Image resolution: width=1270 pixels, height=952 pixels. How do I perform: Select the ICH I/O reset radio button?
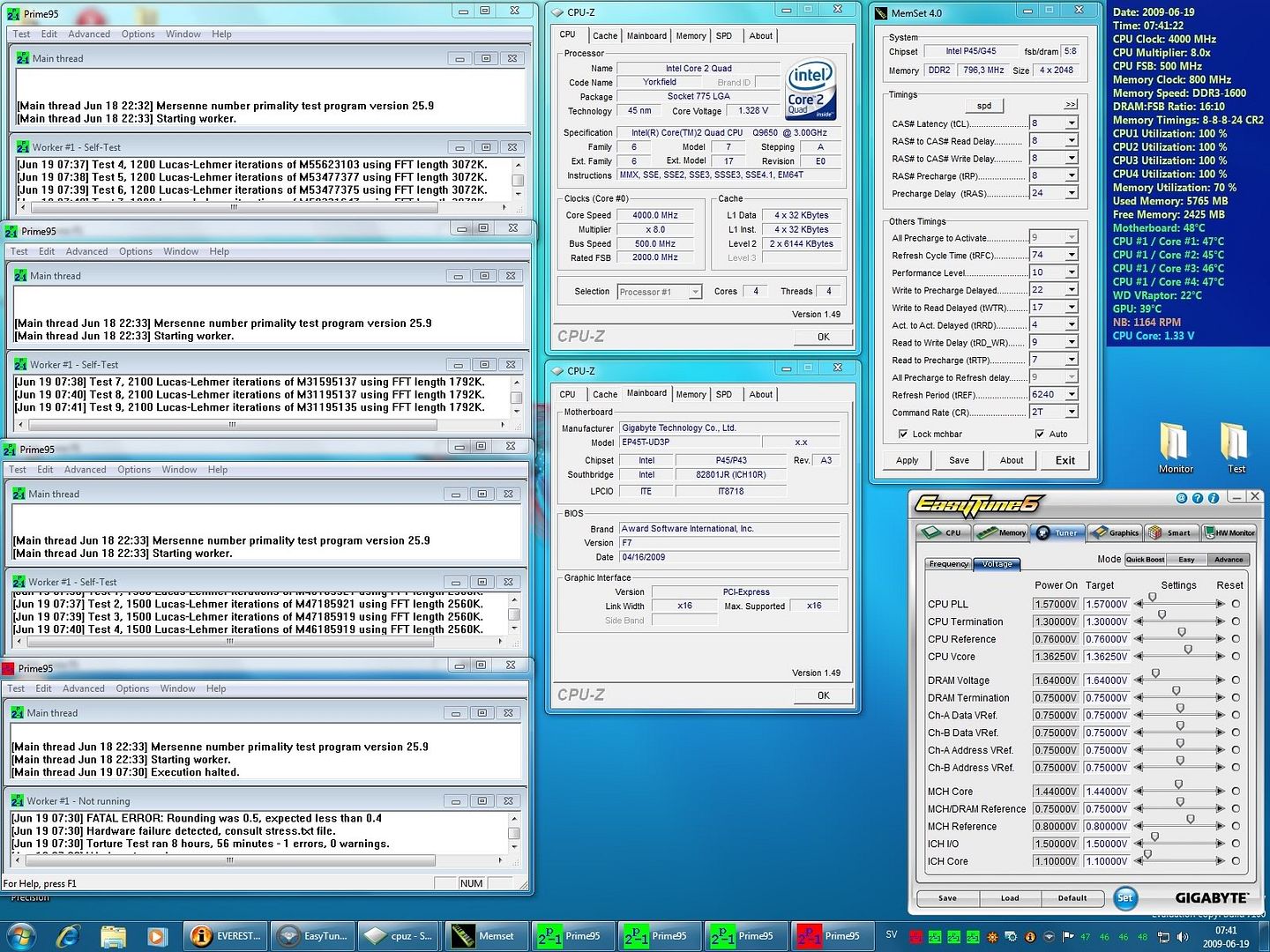pyautogui.click(x=1236, y=844)
